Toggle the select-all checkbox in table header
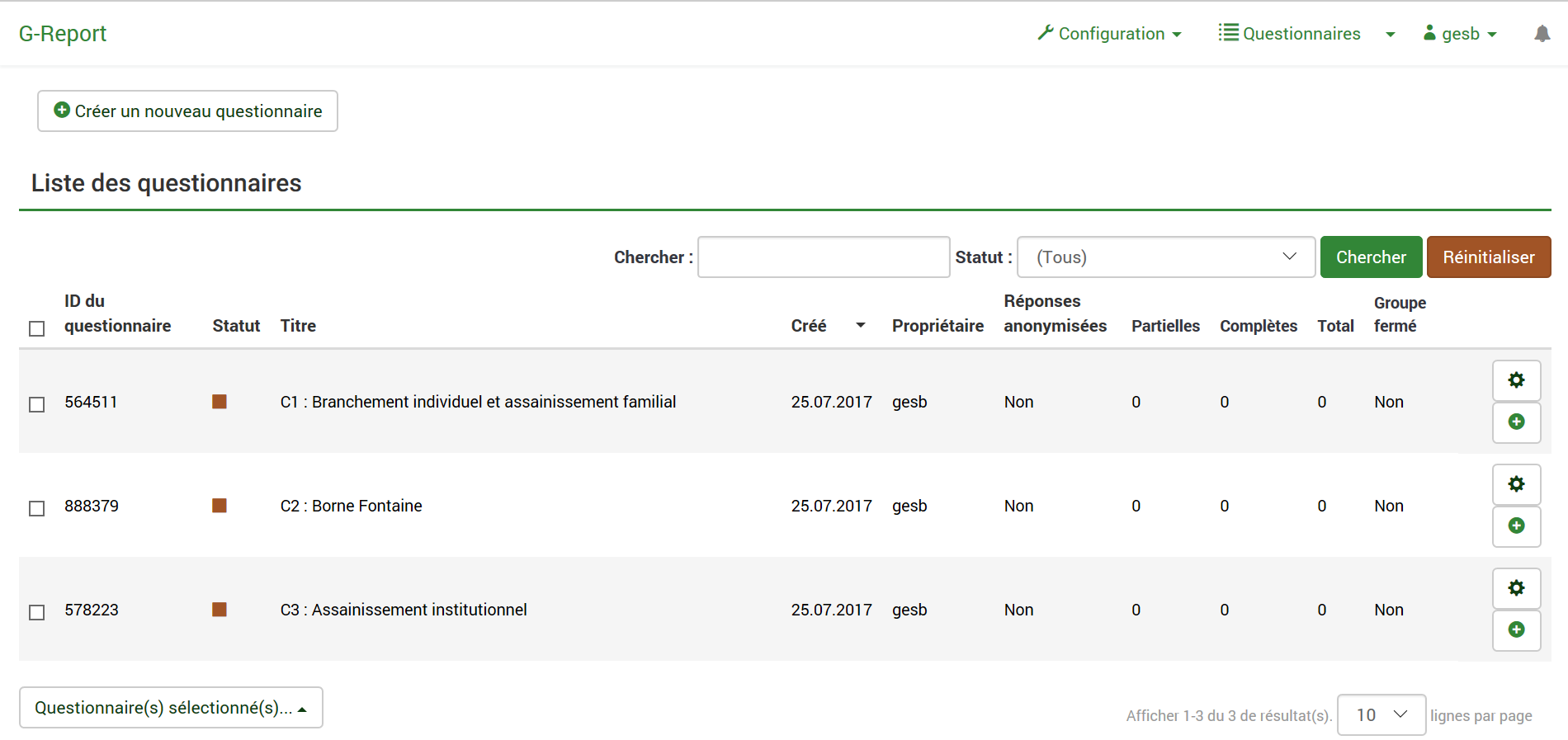 point(37,328)
